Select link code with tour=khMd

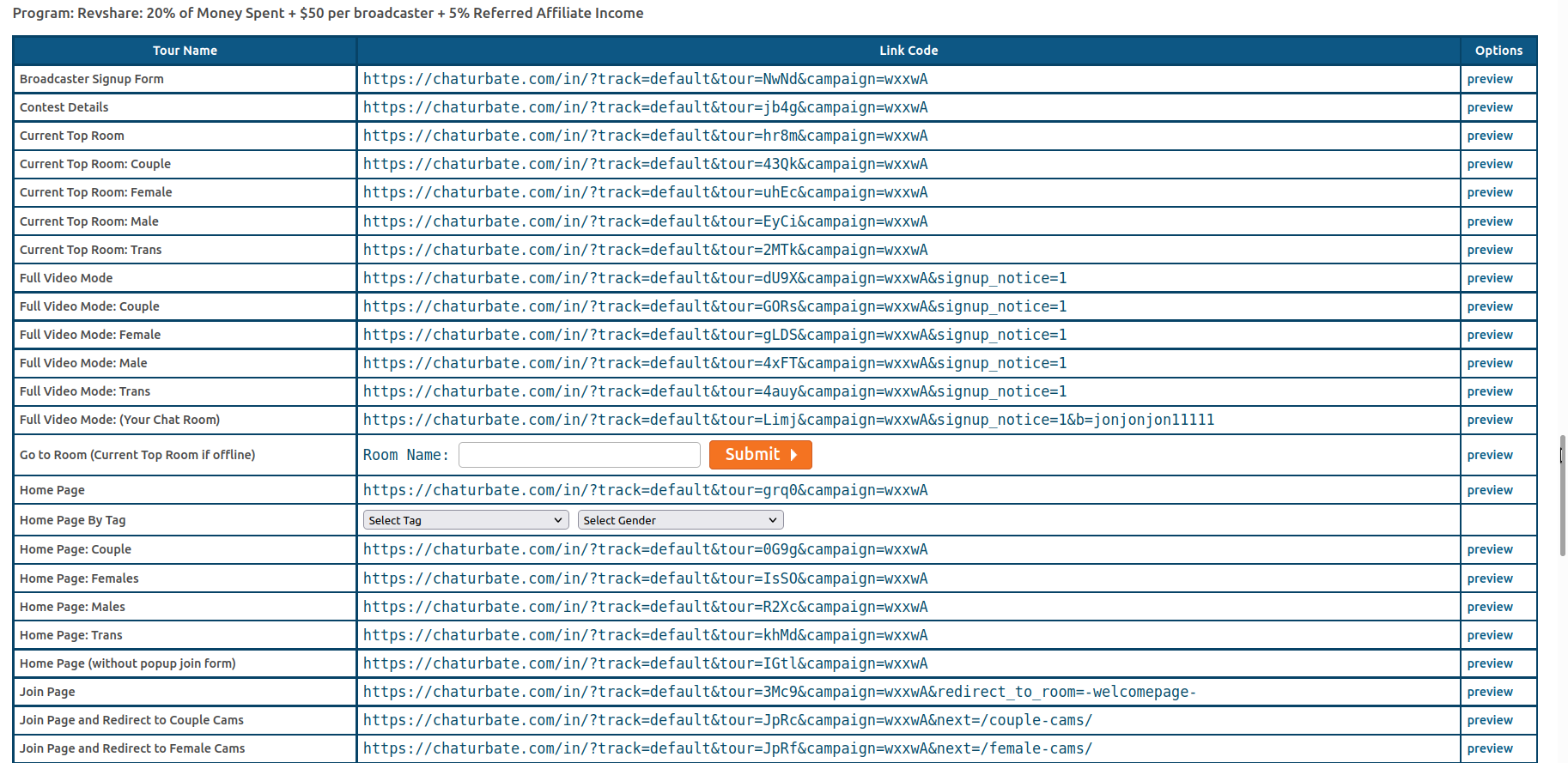(645, 635)
